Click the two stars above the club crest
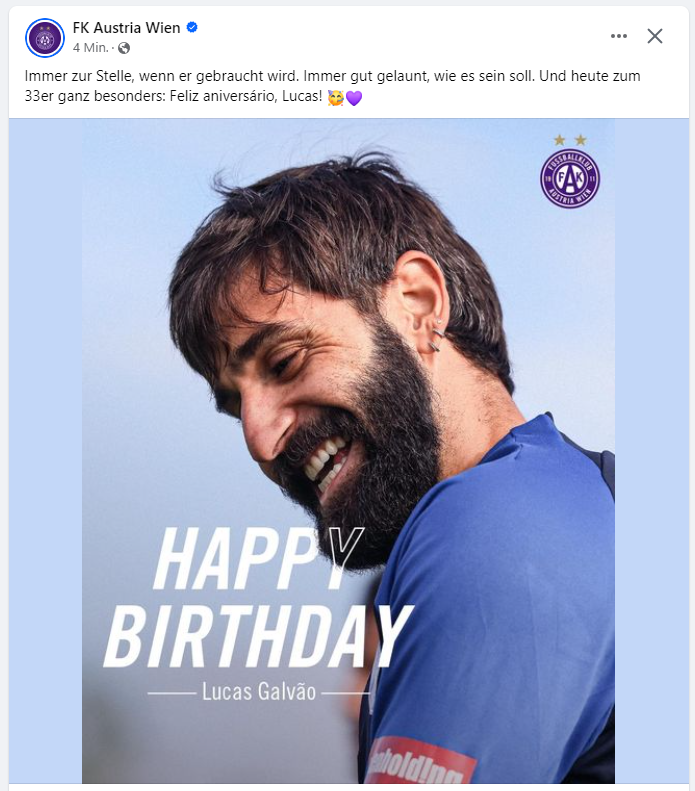Image resolution: width=695 pixels, height=791 pixels. point(570,140)
